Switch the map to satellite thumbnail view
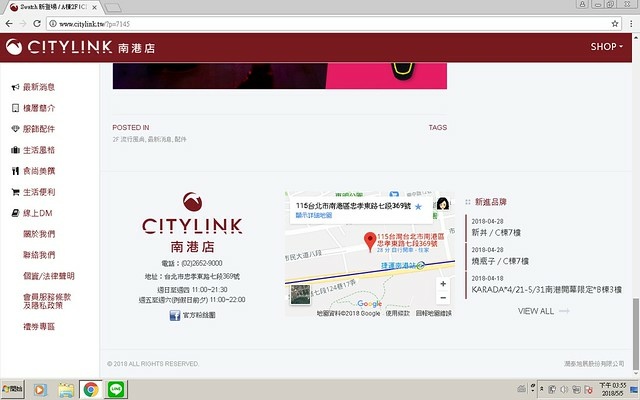The height and width of the screenshot is (400, 640). [300, 294]
